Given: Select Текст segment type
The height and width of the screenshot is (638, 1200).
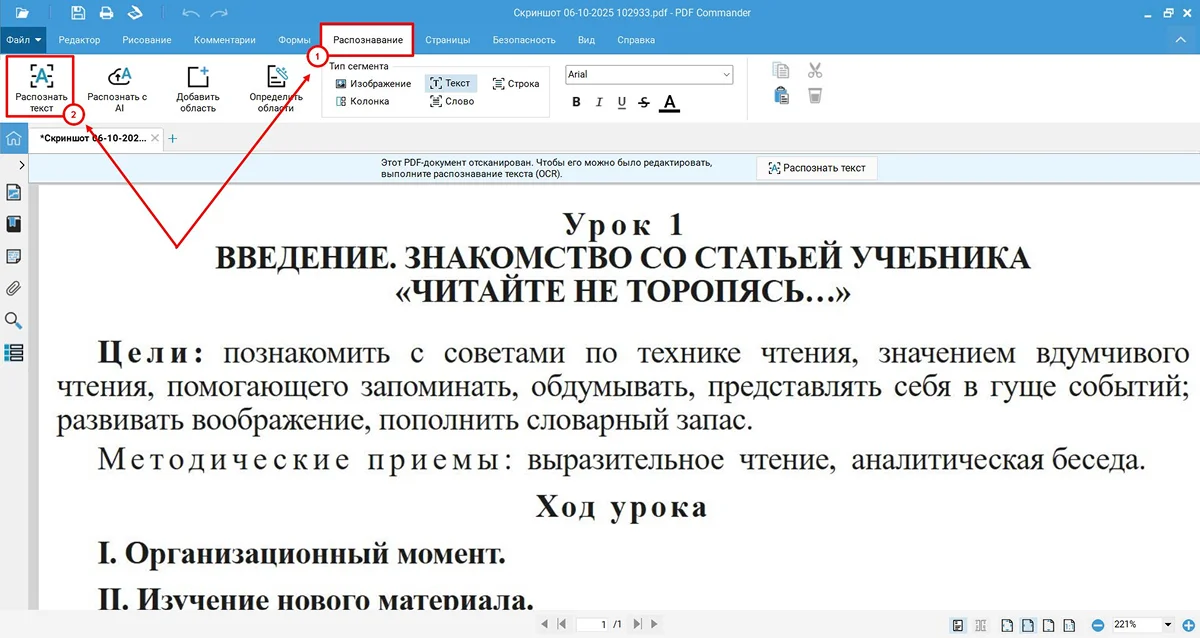Looking at the screenshot, I should 450,84.
